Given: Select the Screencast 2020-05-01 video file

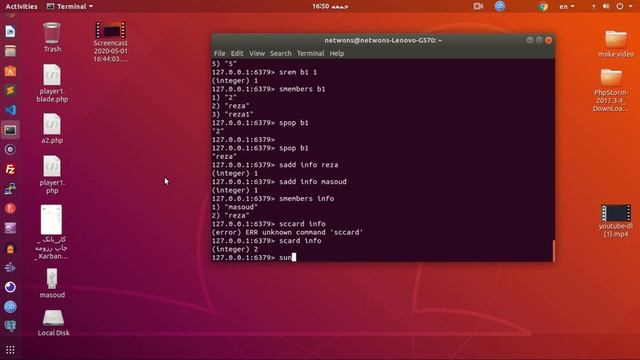Looking at the screenshot, I should point(110,42).
